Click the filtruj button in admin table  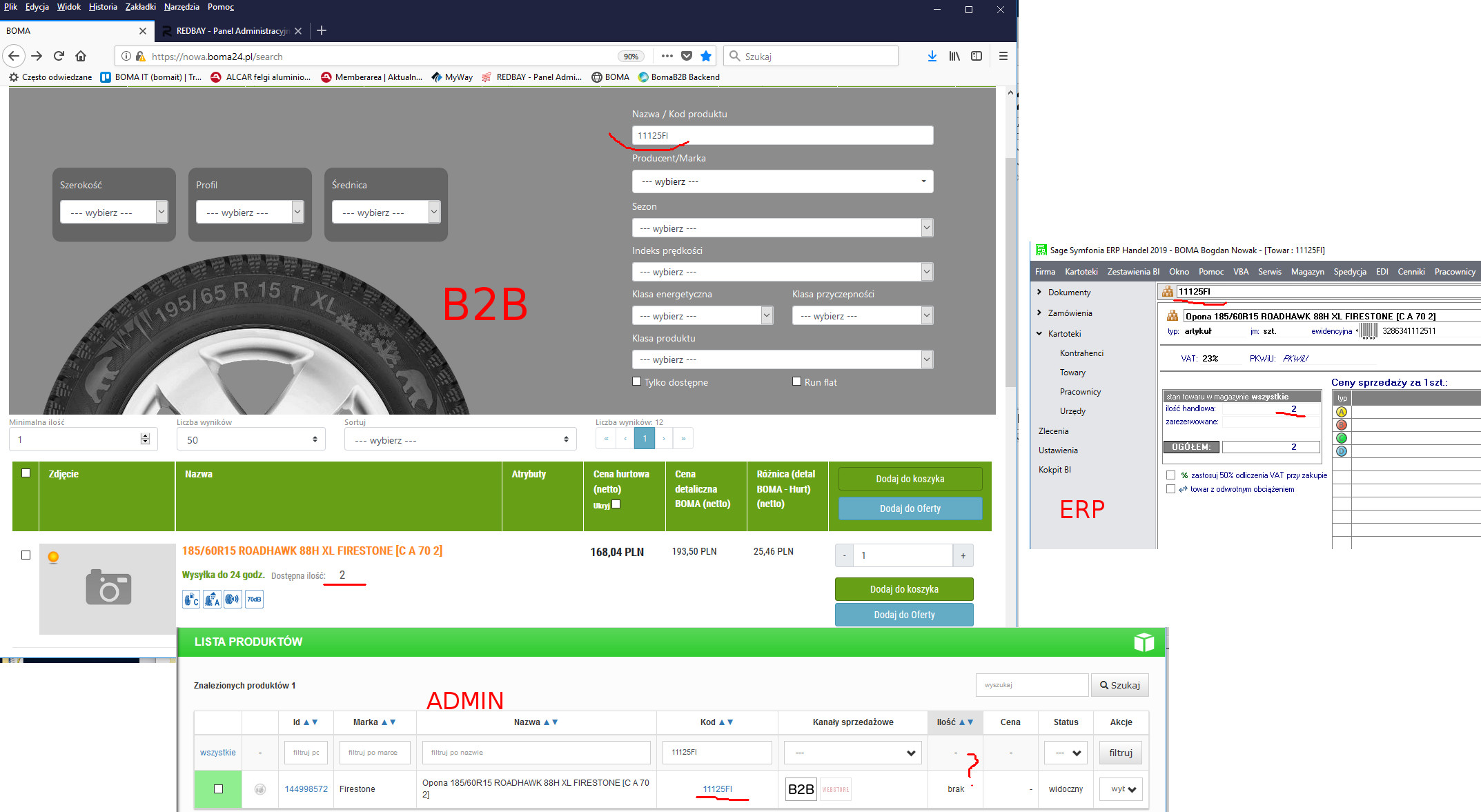click(x=1120, y=753)
